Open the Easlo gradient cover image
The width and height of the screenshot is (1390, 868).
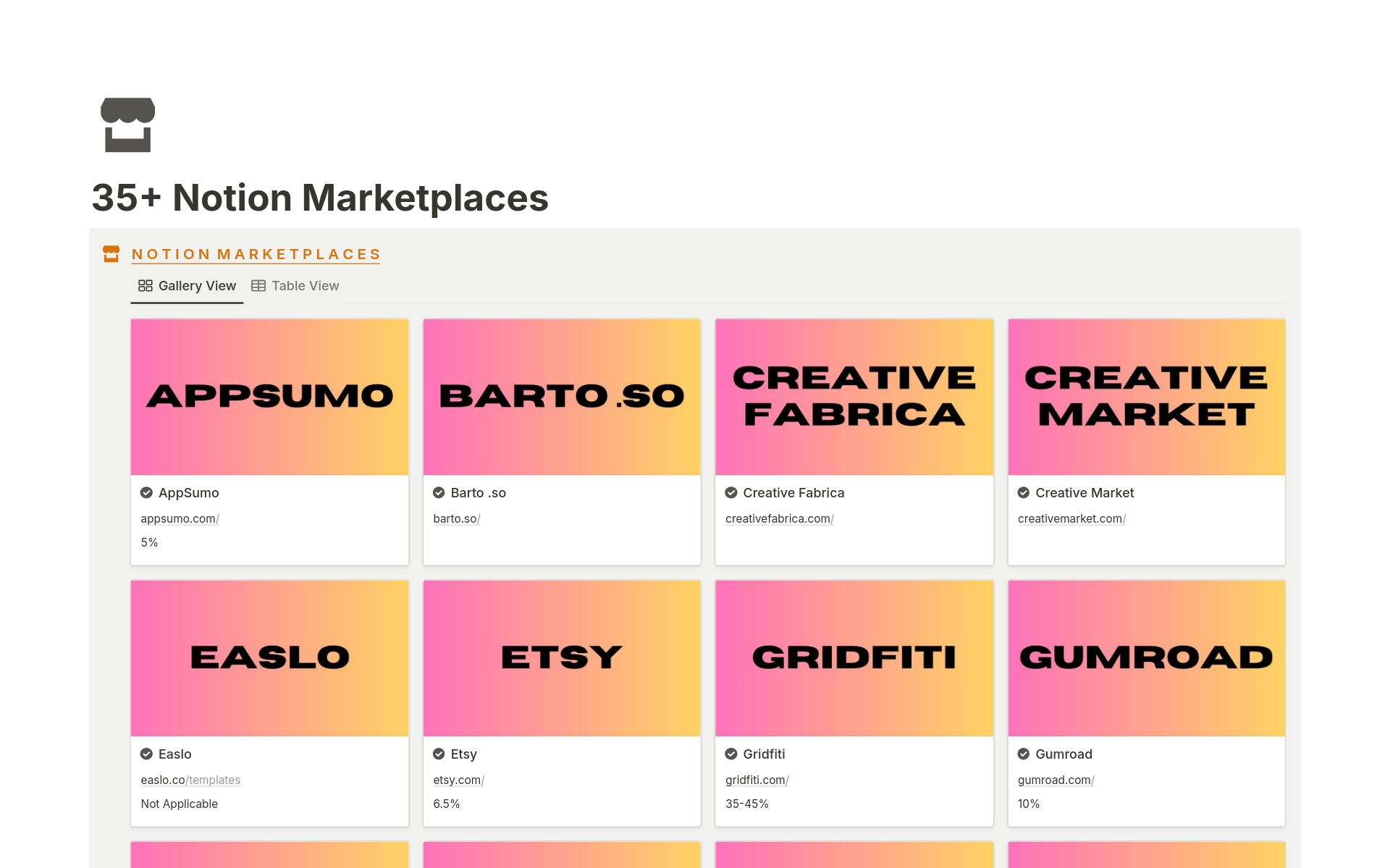pos(269,658)
